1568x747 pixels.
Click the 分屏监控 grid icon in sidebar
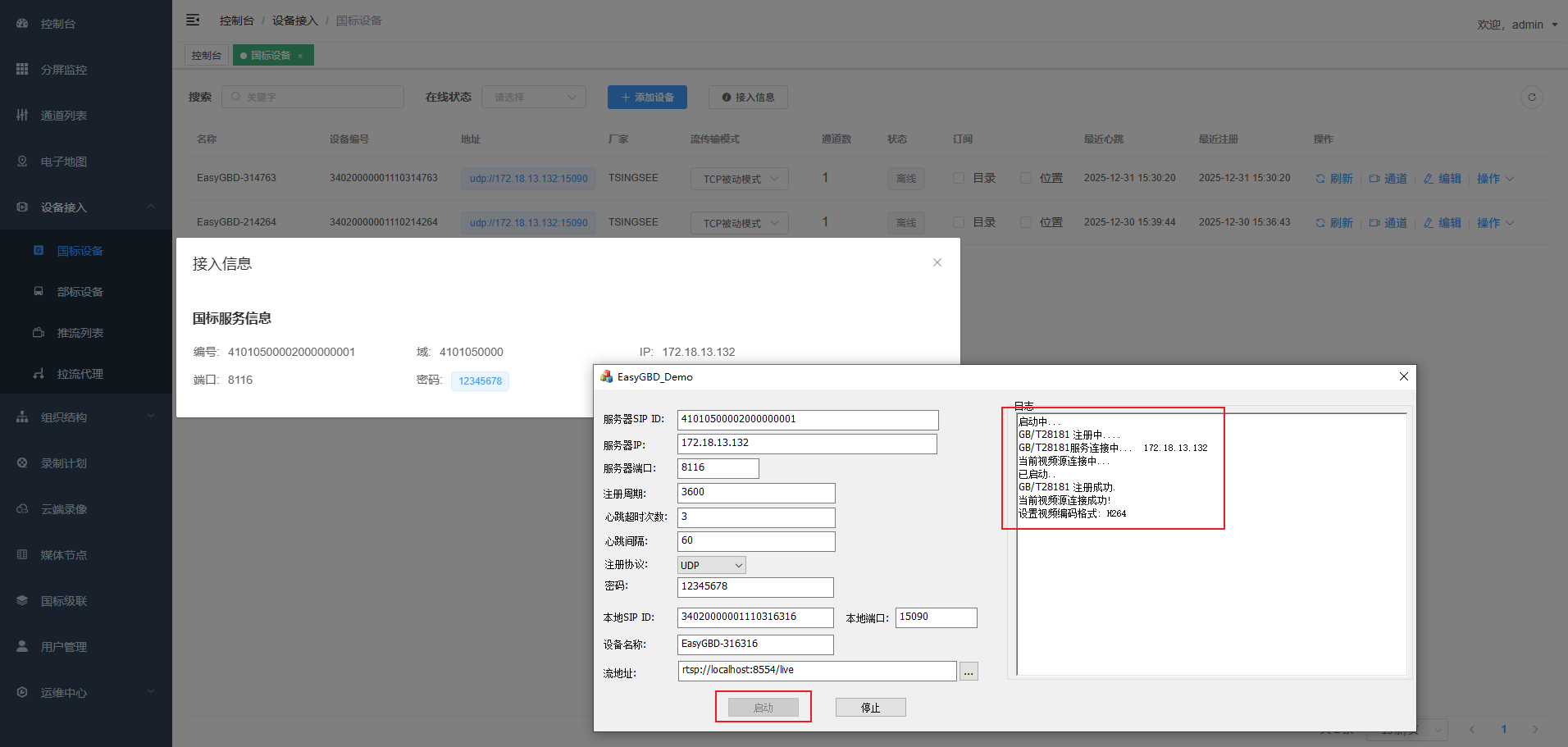[x=22, y=70]
